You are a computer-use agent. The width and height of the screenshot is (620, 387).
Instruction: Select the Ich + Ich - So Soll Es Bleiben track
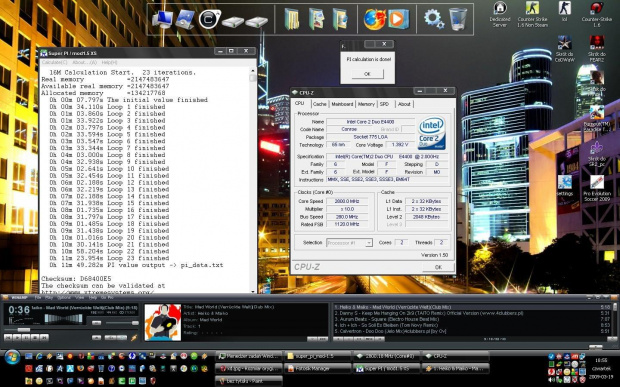tap(473, 325)
